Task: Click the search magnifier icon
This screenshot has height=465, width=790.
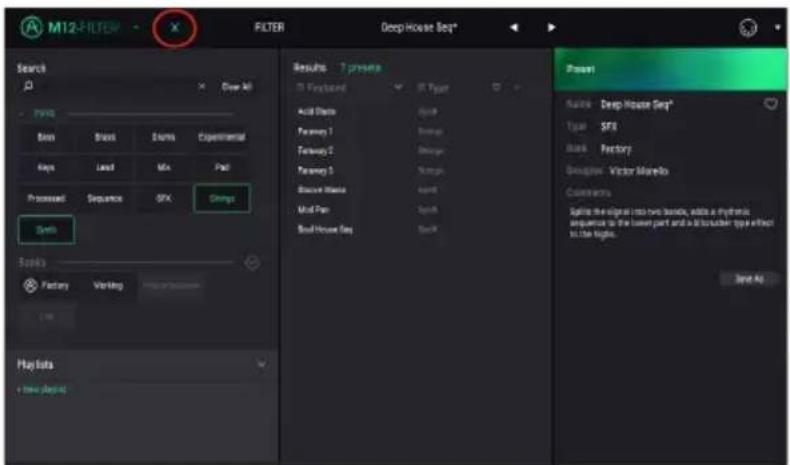Action: coord(28,86)
